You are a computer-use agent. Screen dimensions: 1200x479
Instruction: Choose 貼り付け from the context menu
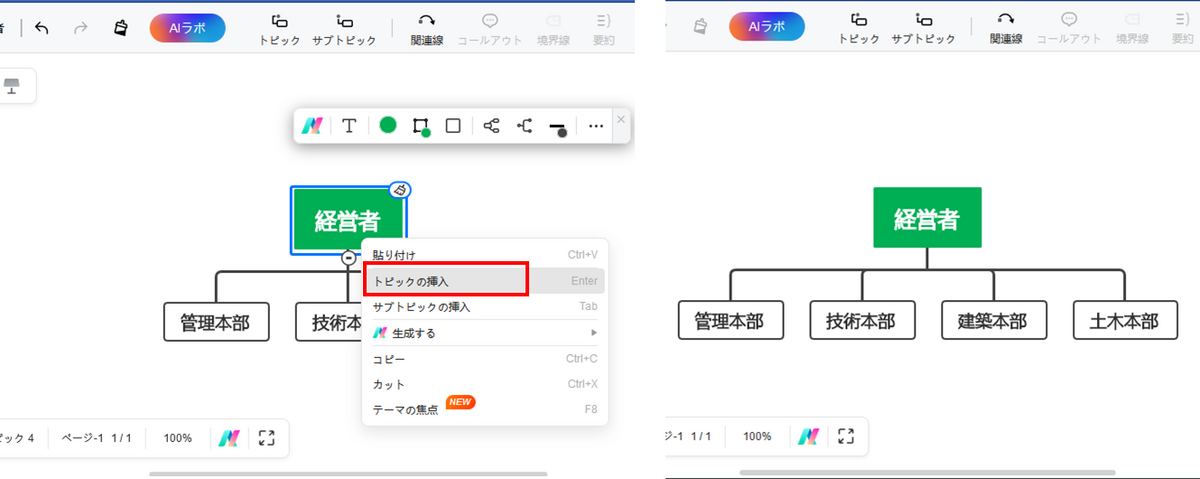click(x=485, y=255)
